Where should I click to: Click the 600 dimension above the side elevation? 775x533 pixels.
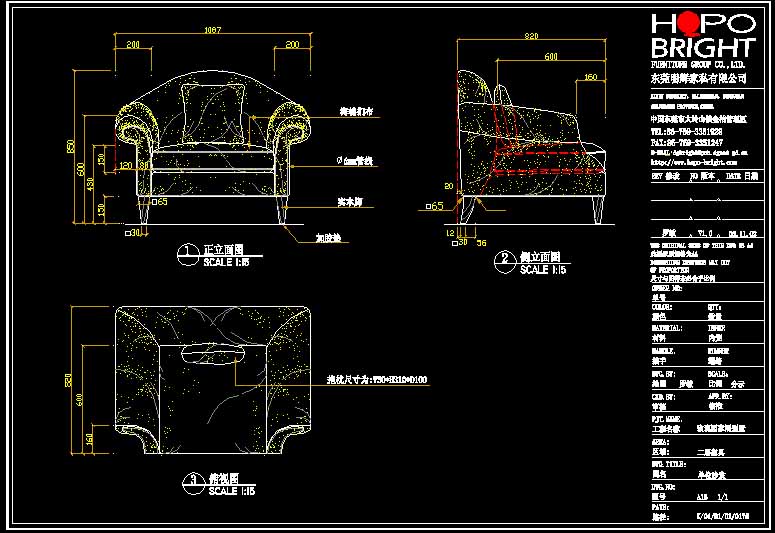point(551,57)
